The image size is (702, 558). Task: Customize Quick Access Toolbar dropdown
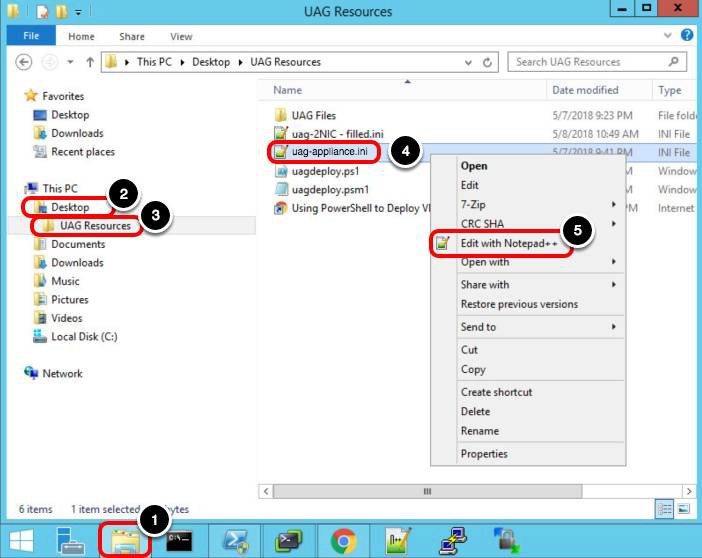click(78, 13)
